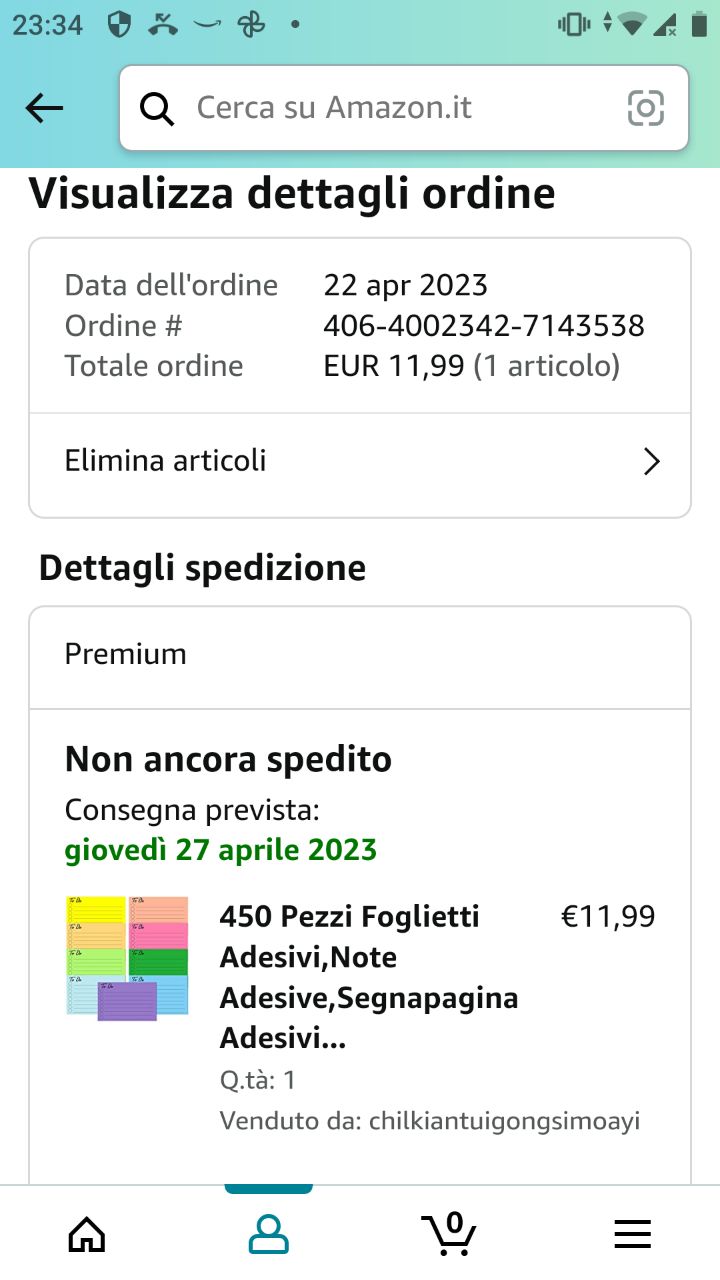This screenshot has height=1280, width=720.
Task: Tap the delivery date giovedì 27 aprile 2023
Action: tap(221, 850)
